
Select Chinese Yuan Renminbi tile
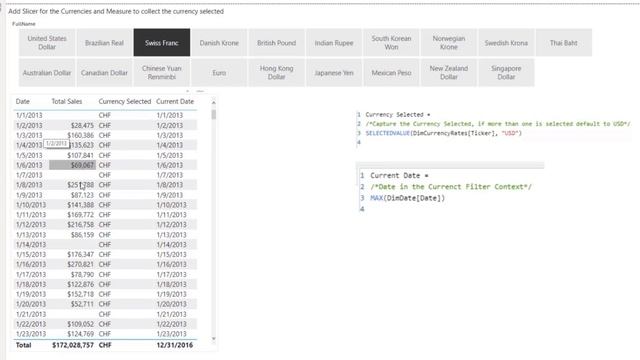pos(162,73)
